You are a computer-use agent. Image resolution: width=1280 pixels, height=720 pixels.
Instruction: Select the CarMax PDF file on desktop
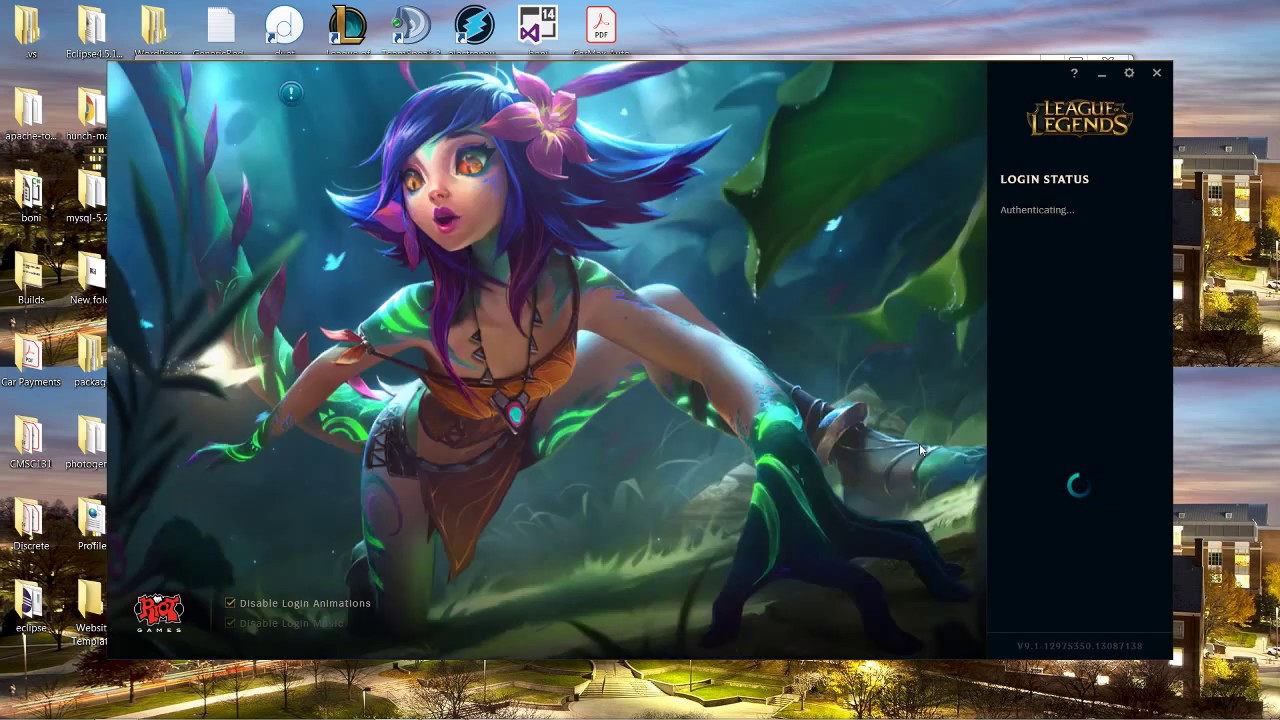click(x=601, y=30)
